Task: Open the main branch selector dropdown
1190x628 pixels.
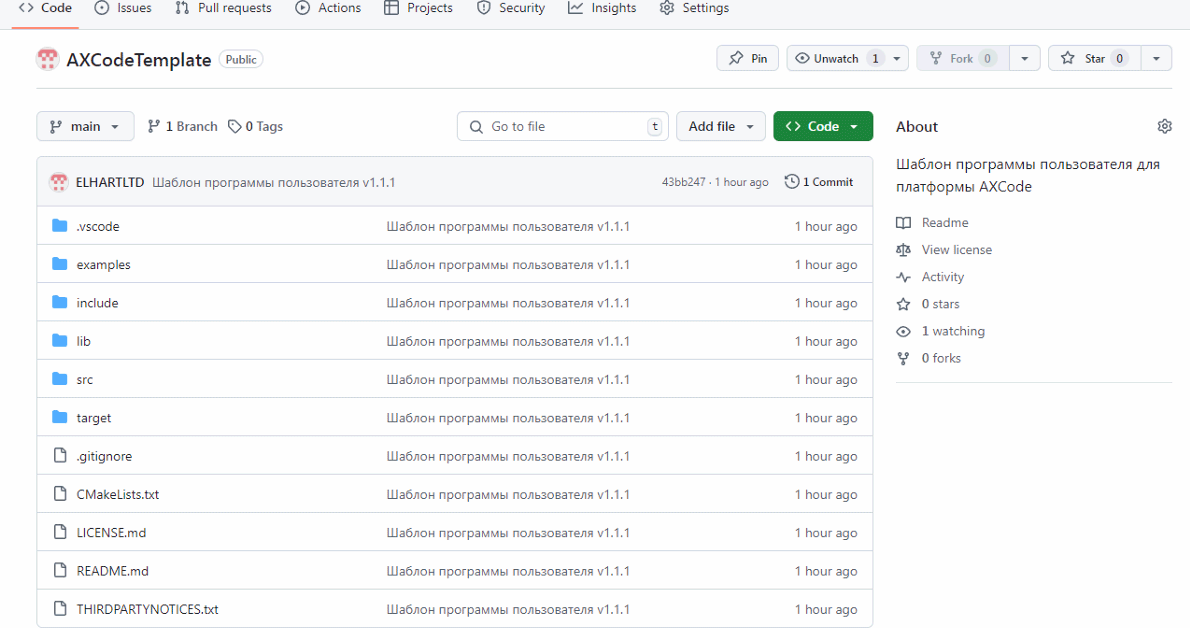Action: click(x=85, y=126)
